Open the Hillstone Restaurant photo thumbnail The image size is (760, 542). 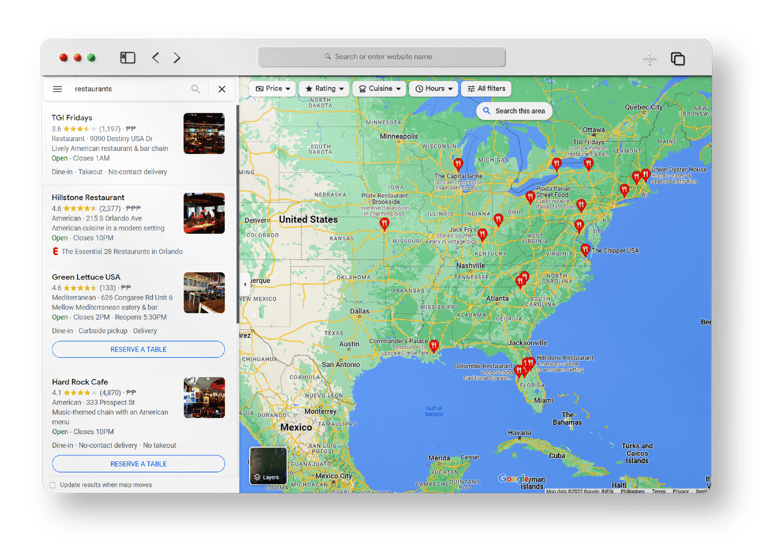(204, 213)
